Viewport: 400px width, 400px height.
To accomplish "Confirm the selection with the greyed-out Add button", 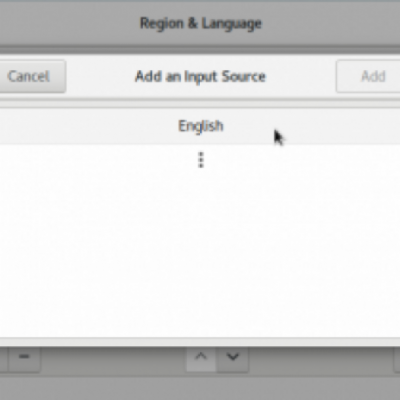I will coord(368,76).
